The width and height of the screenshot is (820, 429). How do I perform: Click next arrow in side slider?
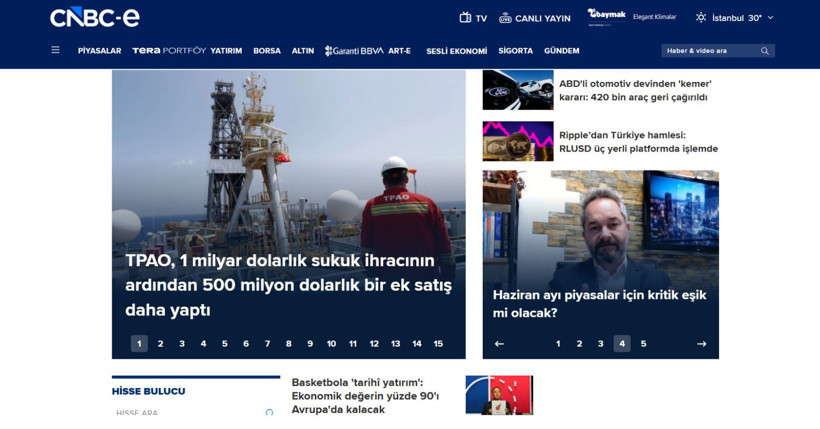(702, 344)
